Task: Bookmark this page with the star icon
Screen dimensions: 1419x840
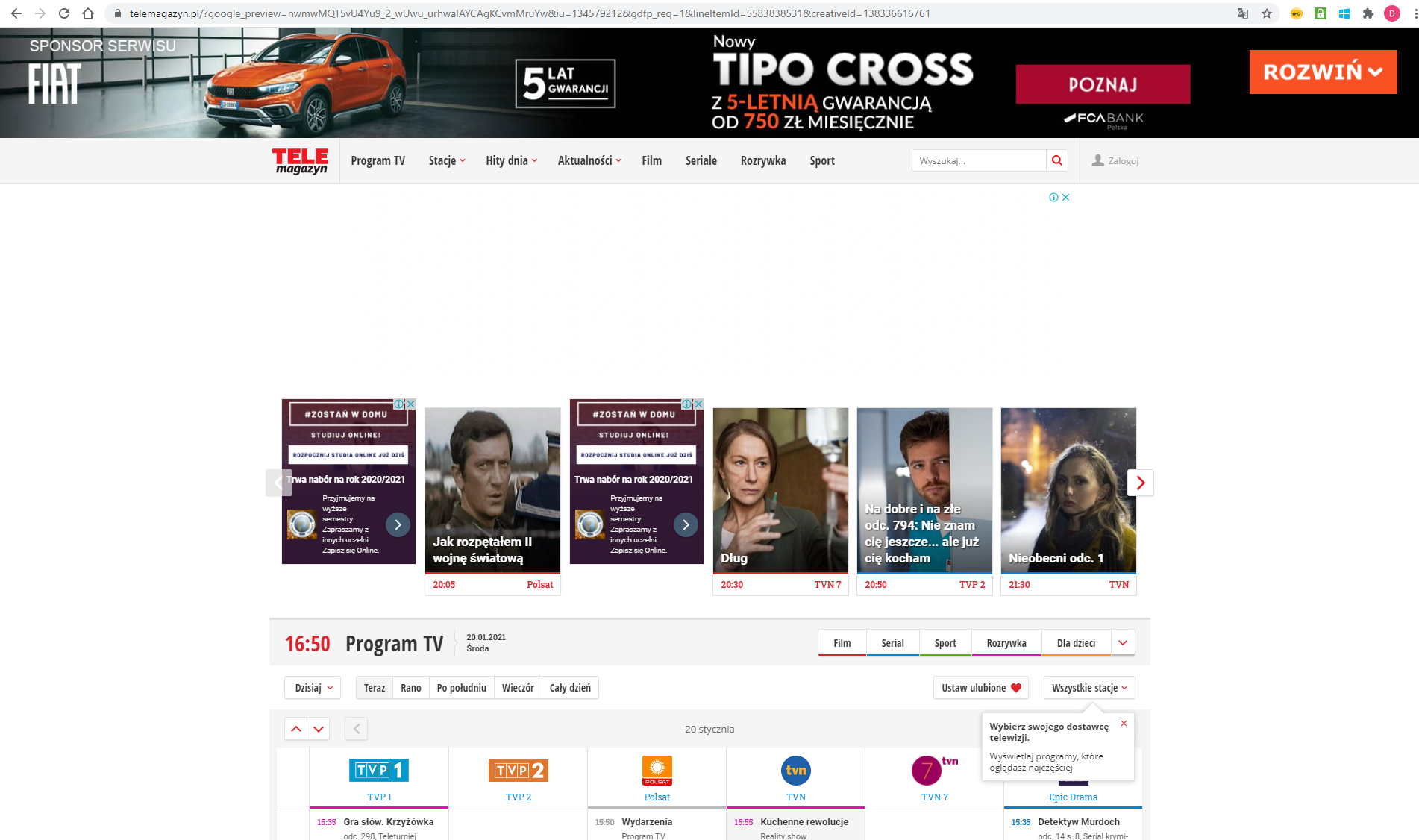Action: tap(1267, 13)
